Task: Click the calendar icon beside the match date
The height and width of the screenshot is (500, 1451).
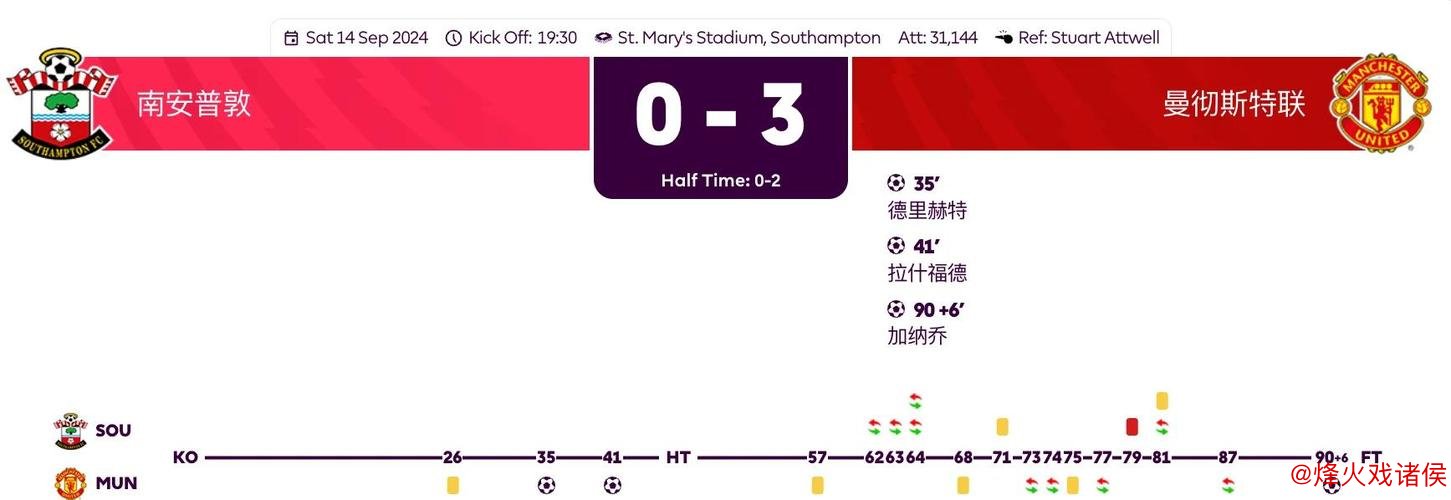Action: tap(291, 38)
